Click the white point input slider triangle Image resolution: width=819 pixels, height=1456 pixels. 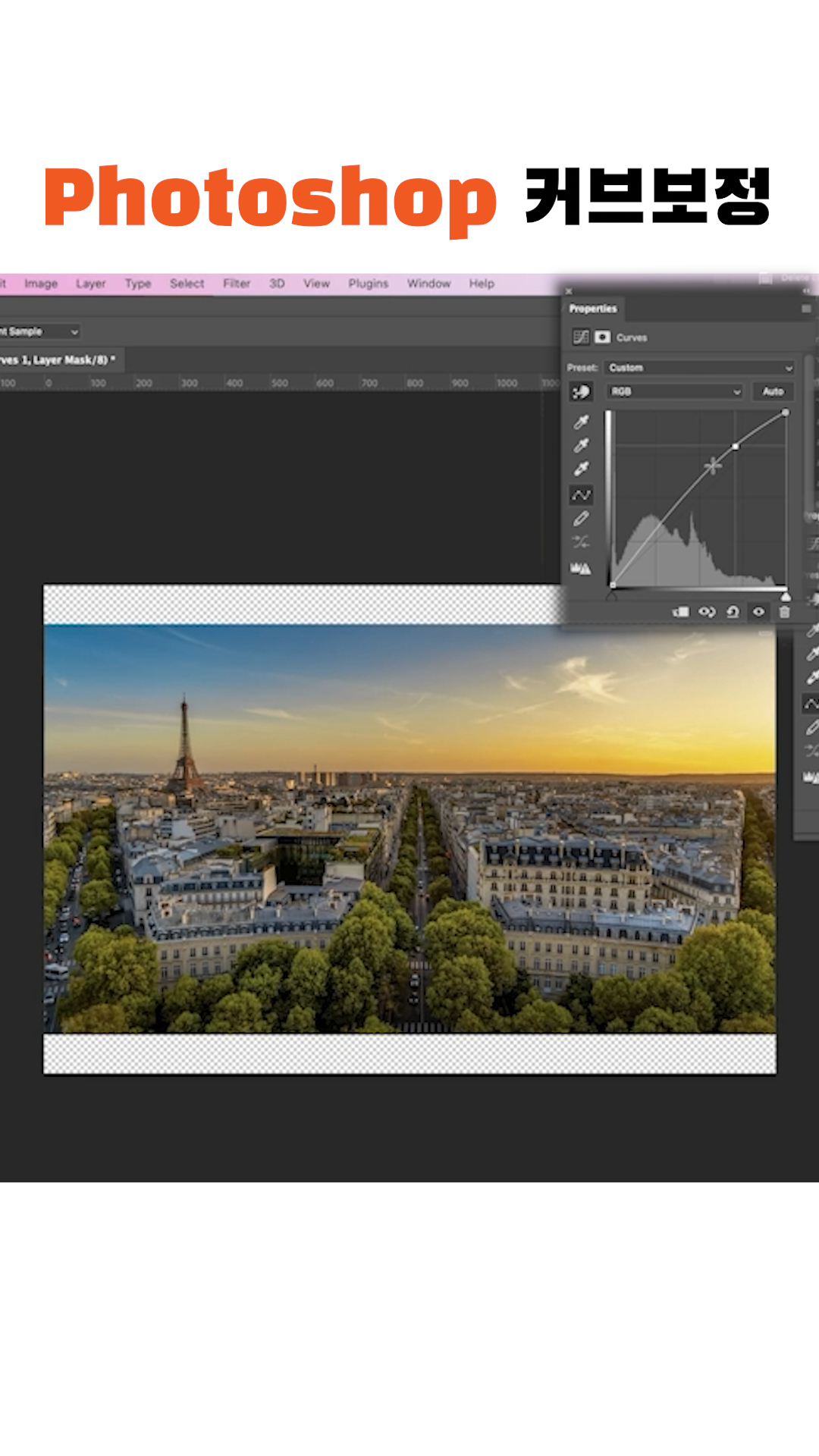pyautogui.click(x=786, y=596)
